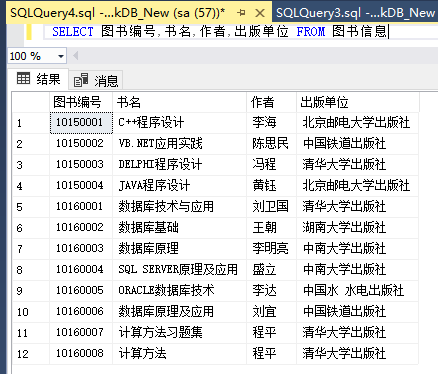The image size is (438, 374).
Task: Click the 作者 column header
Action: (x=272, y=102)
